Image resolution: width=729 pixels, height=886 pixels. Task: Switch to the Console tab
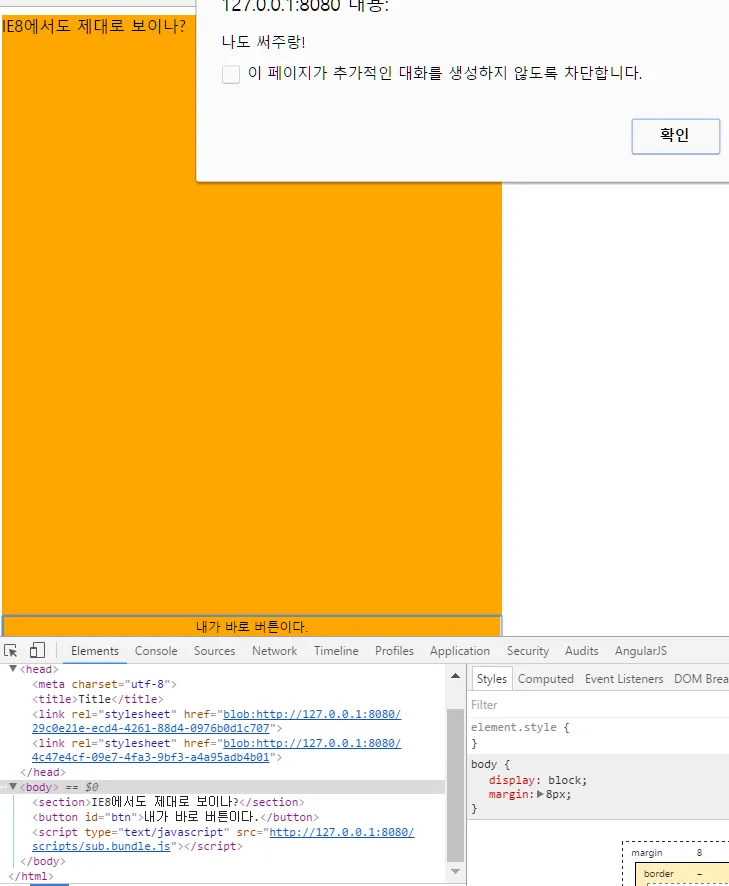click(x=156, y=651)
